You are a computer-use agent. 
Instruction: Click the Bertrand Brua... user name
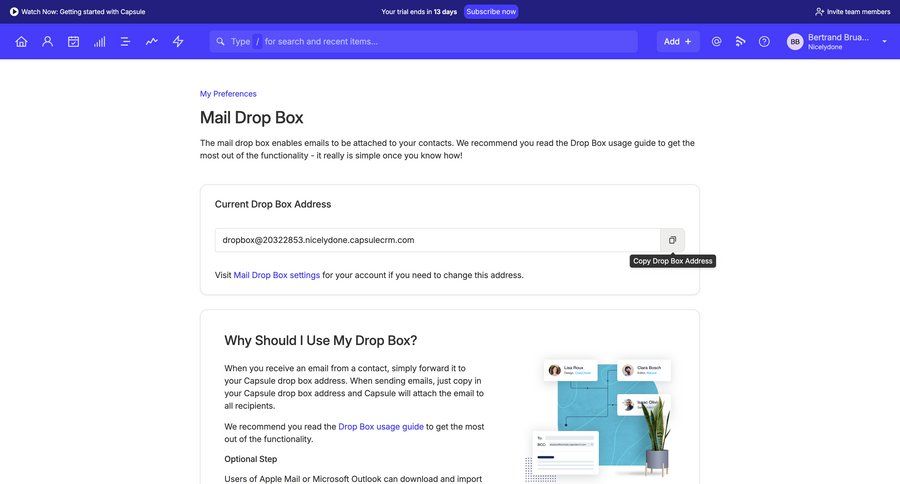point(838,37)
